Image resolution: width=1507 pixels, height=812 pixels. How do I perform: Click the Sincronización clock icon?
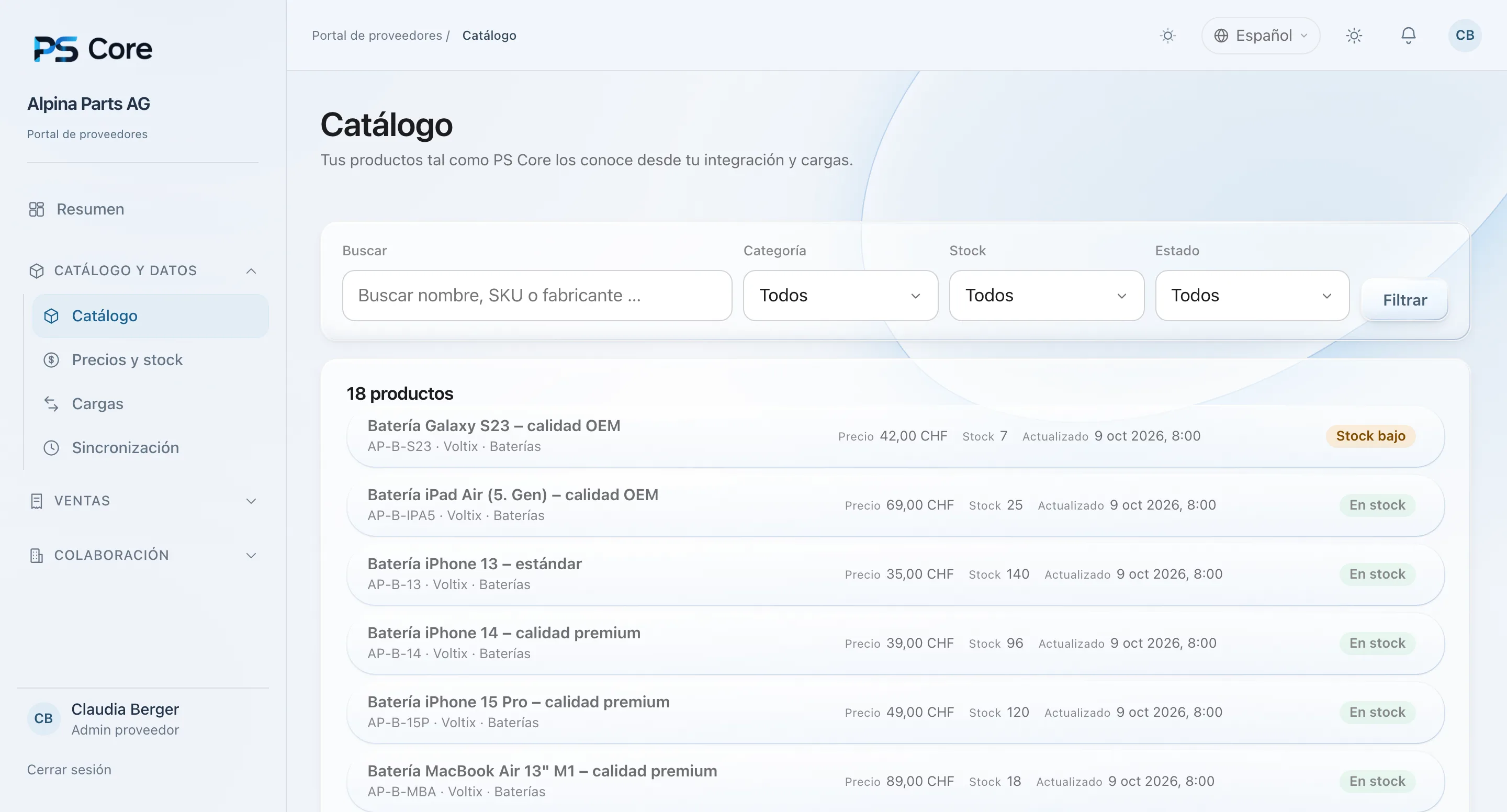pyautogui.click(x=51, y=447)
